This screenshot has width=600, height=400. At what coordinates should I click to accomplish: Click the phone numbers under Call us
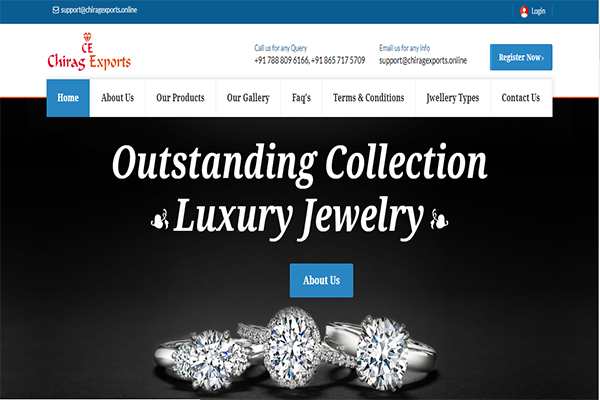coord(310,60)
